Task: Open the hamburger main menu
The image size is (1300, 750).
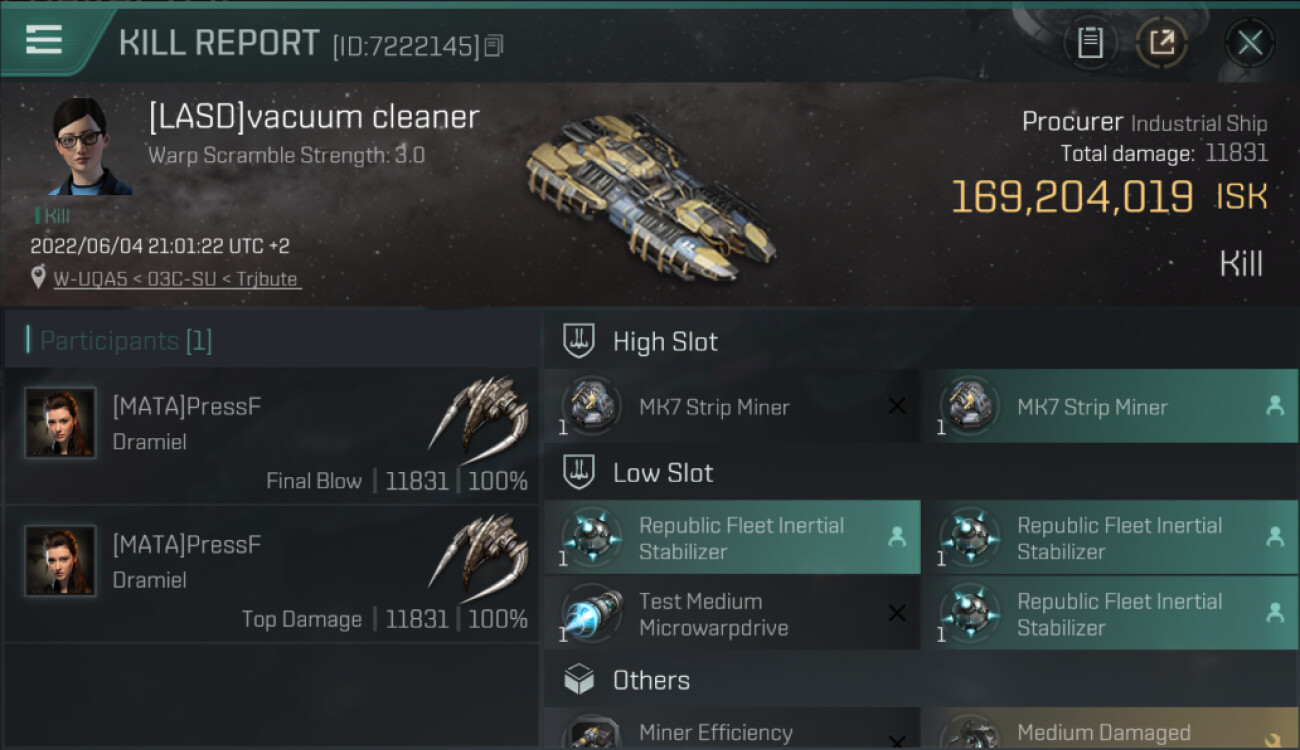Action: pyautogui.click(x=45, y=41)
